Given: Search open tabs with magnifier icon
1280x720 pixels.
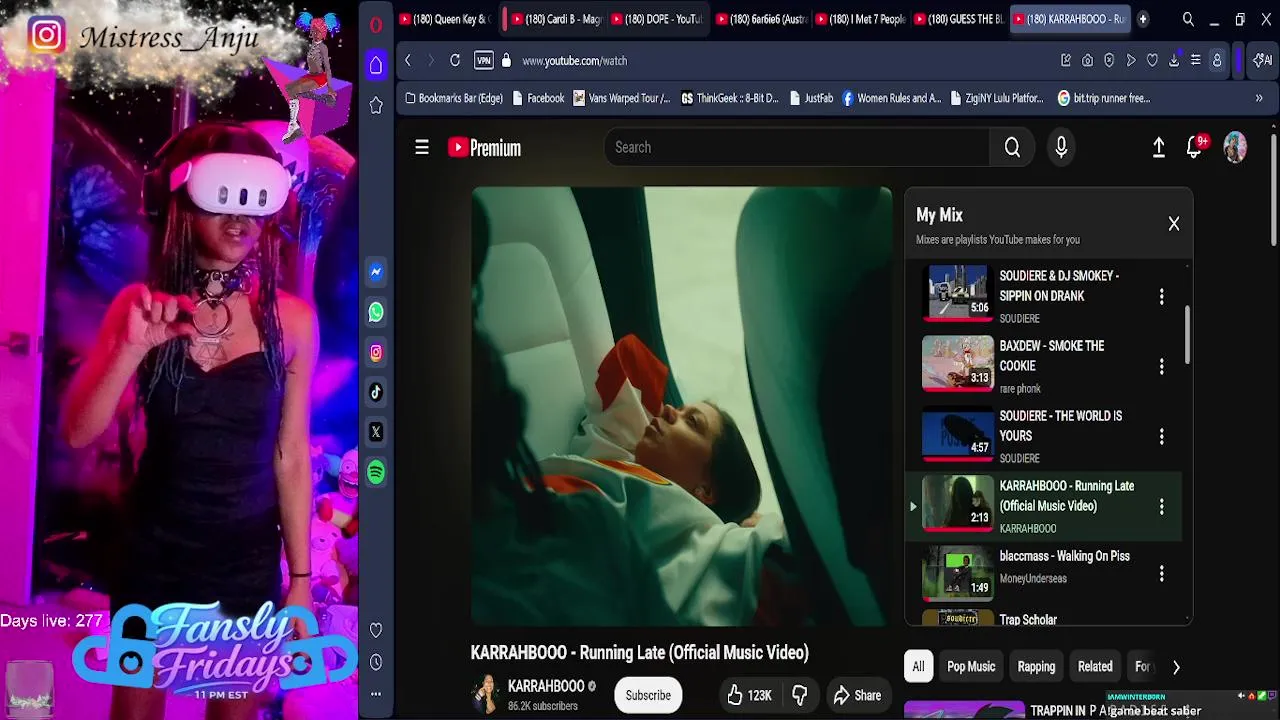Looking at the screenshot, I should click(1188, 19).
